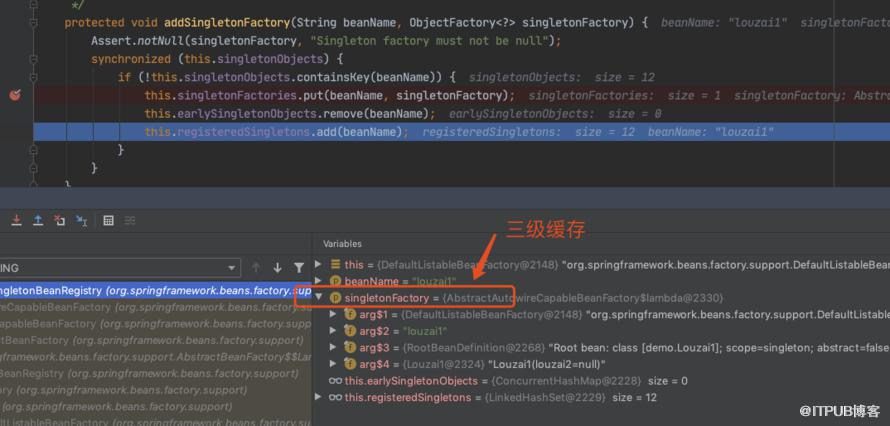Screen dimensions: 890x426
Task: Click inline hint 'singletonObjects: size = 12'
Action: 561,77
